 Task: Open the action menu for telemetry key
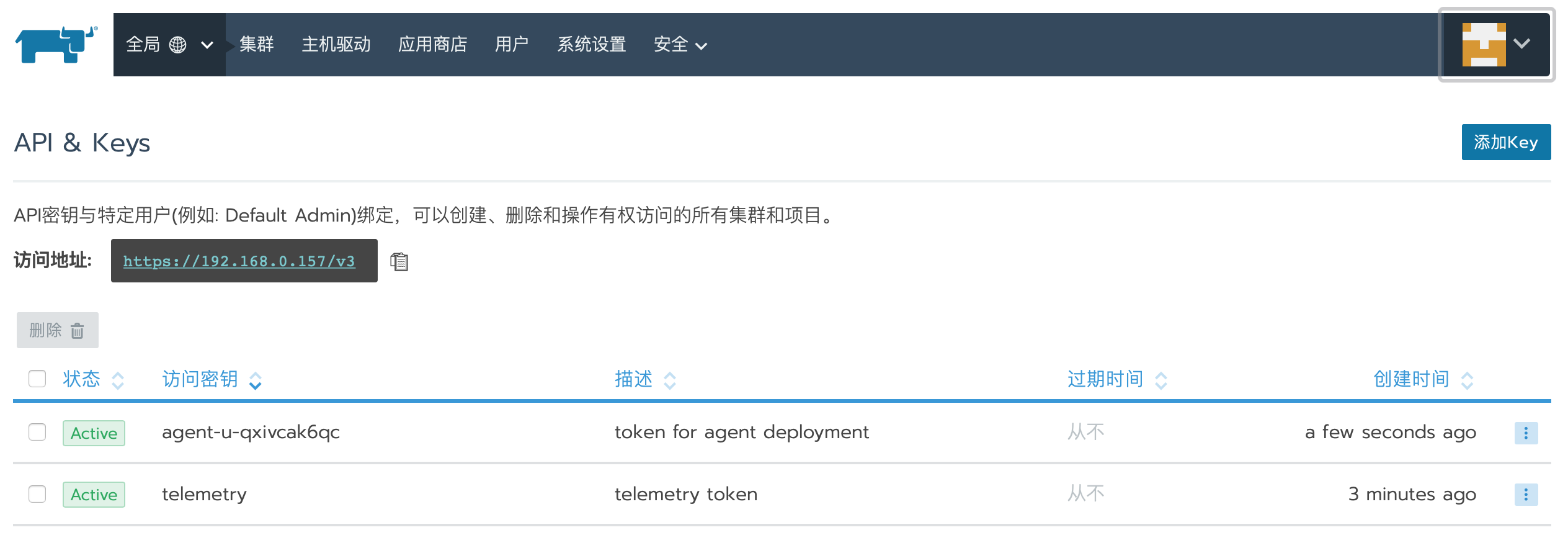(x=1525, y=495)
